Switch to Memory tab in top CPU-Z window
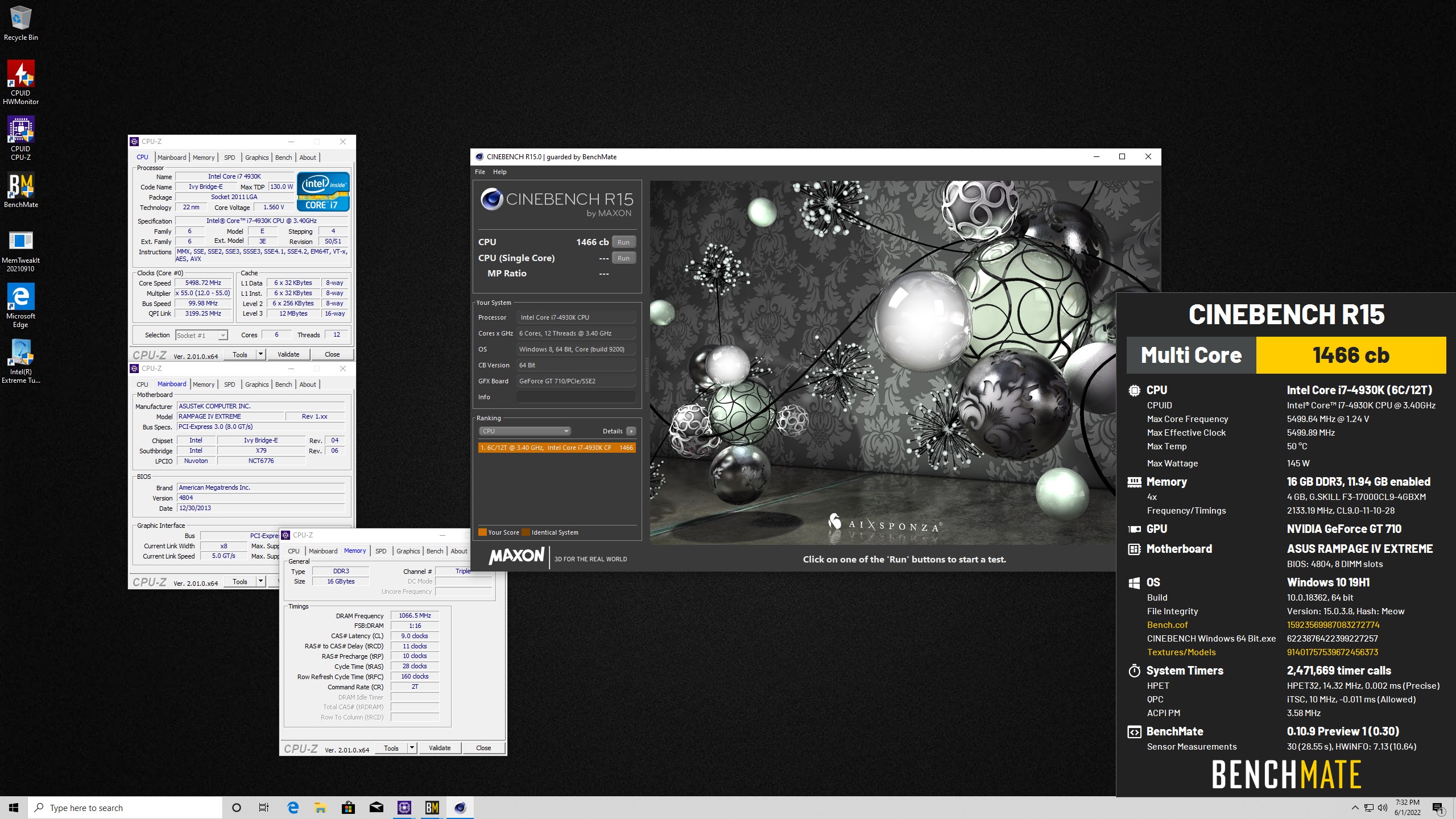1456x819 pixels. [x=204, y=158]
